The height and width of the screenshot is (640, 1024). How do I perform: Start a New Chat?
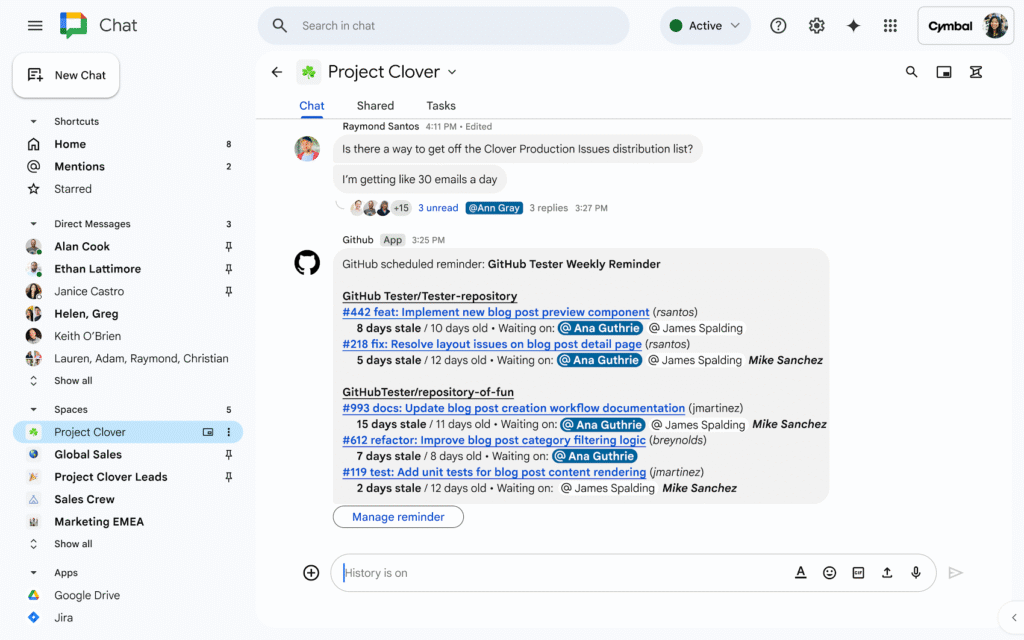pyautogui.click(x=66, y=75)
